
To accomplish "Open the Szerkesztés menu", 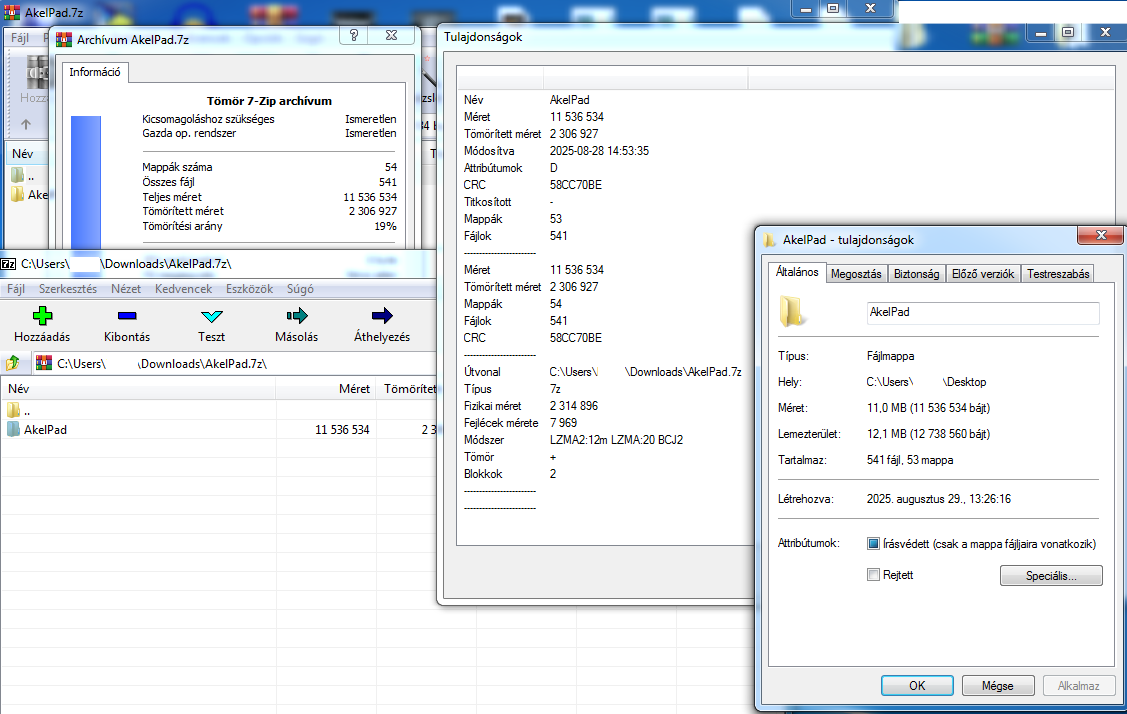I will pos(68,289).
